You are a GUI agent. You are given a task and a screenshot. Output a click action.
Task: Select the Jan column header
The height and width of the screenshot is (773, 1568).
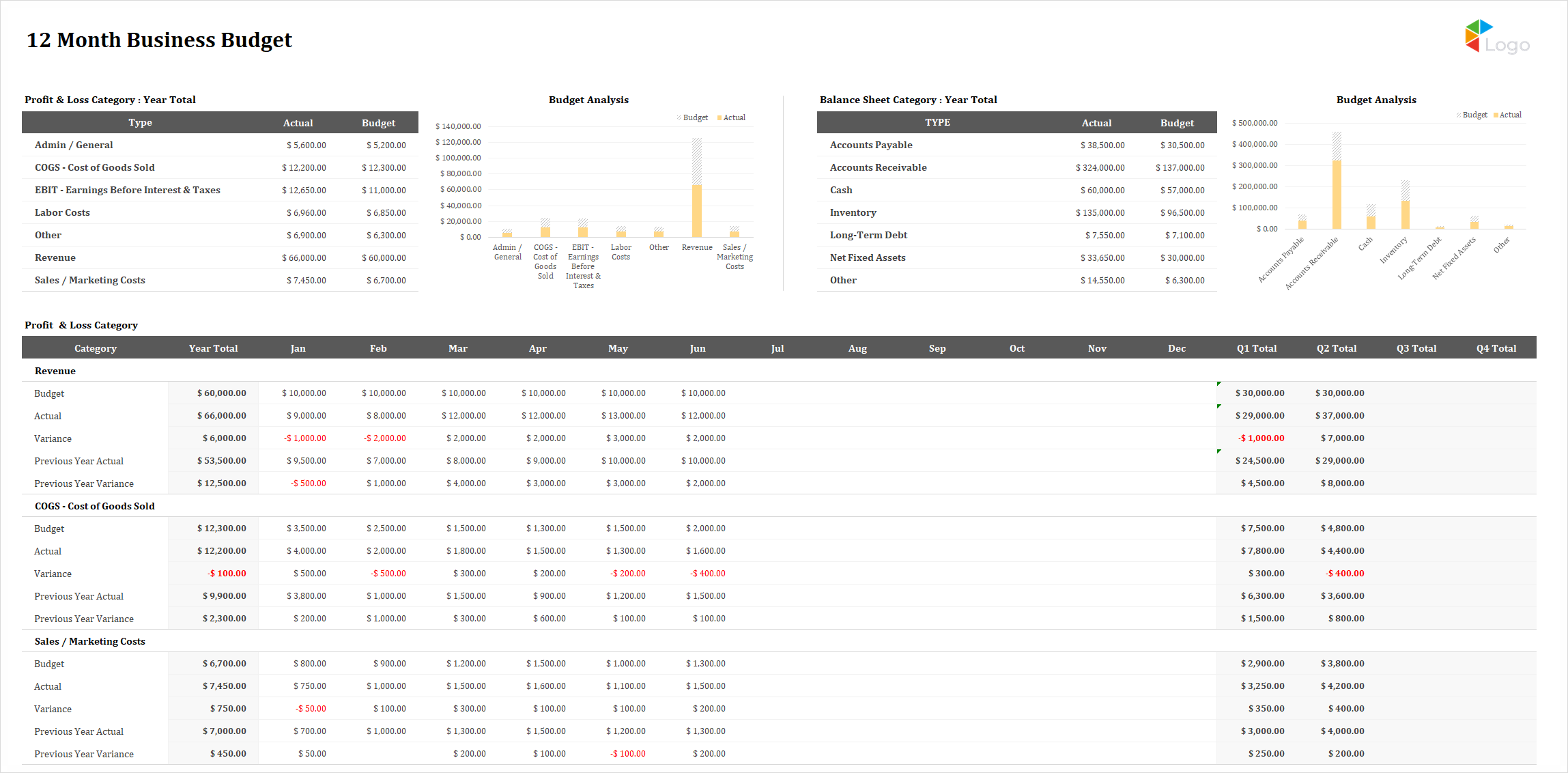click(x=298, y=348)
